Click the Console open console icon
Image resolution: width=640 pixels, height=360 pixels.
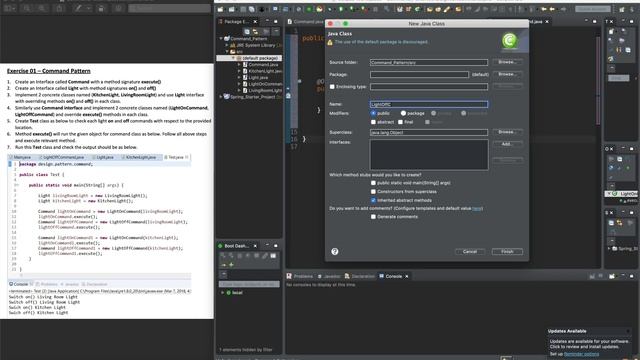(612, 276)
